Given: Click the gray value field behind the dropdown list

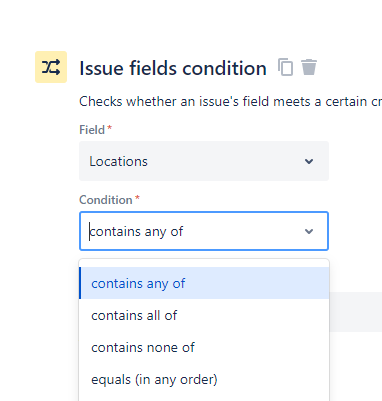Looking at the screenshot, I should coord(356,312).
